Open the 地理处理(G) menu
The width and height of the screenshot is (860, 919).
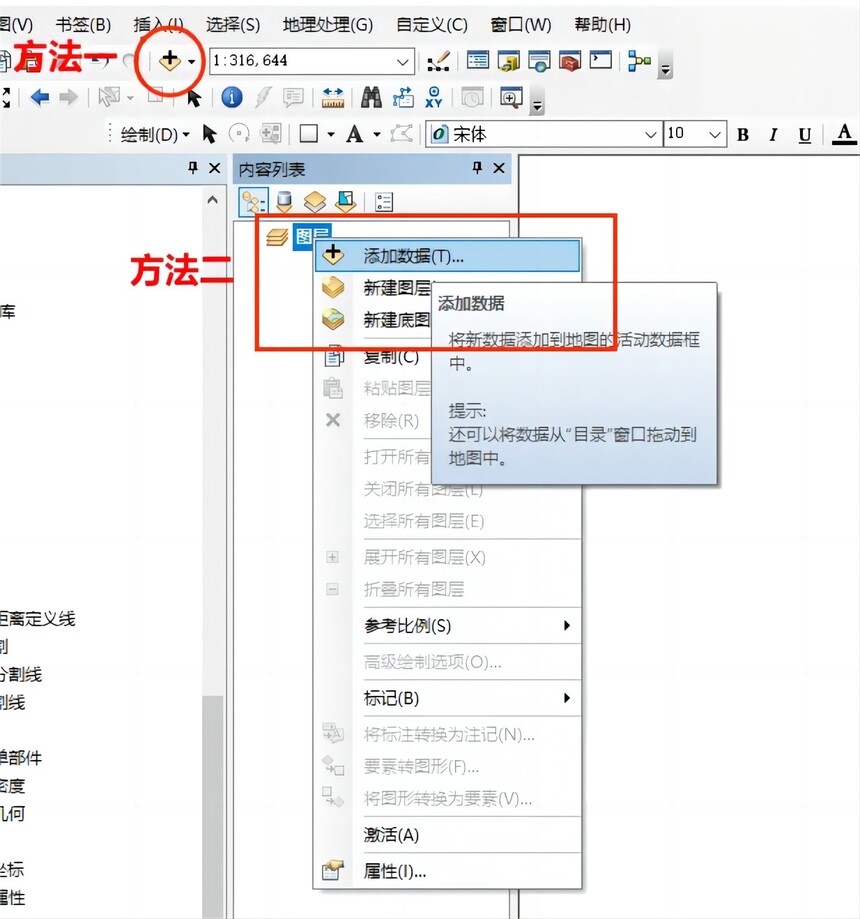328,25
